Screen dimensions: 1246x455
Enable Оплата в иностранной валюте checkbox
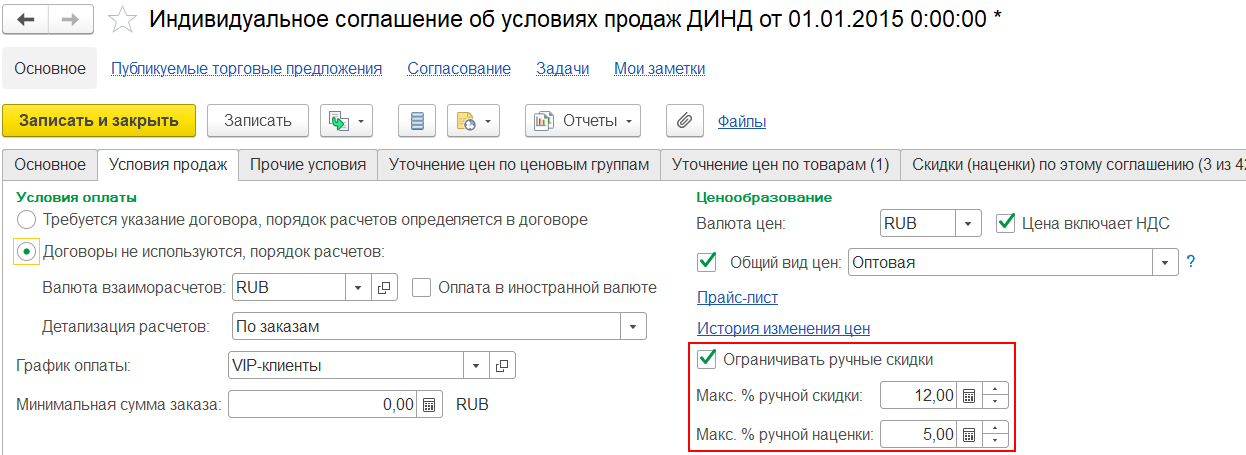[x=421, y=287]
